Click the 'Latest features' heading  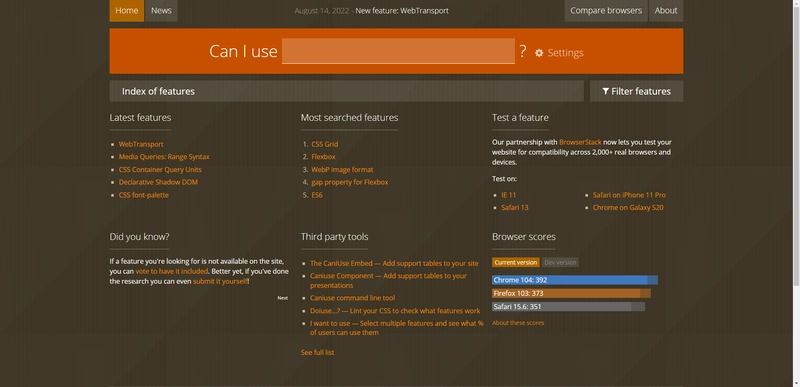[140, 118]
